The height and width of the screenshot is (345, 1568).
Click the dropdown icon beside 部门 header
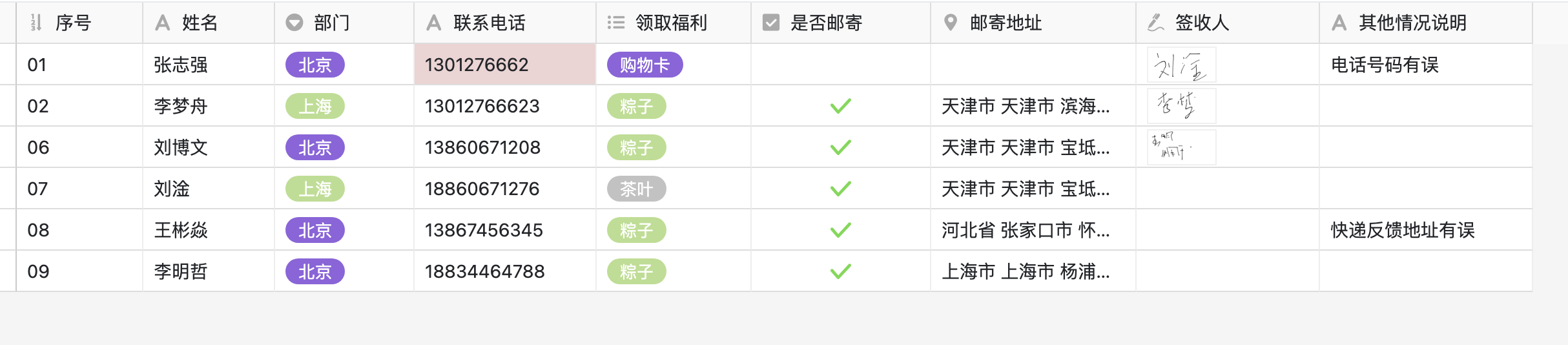[x=294, y=23]
